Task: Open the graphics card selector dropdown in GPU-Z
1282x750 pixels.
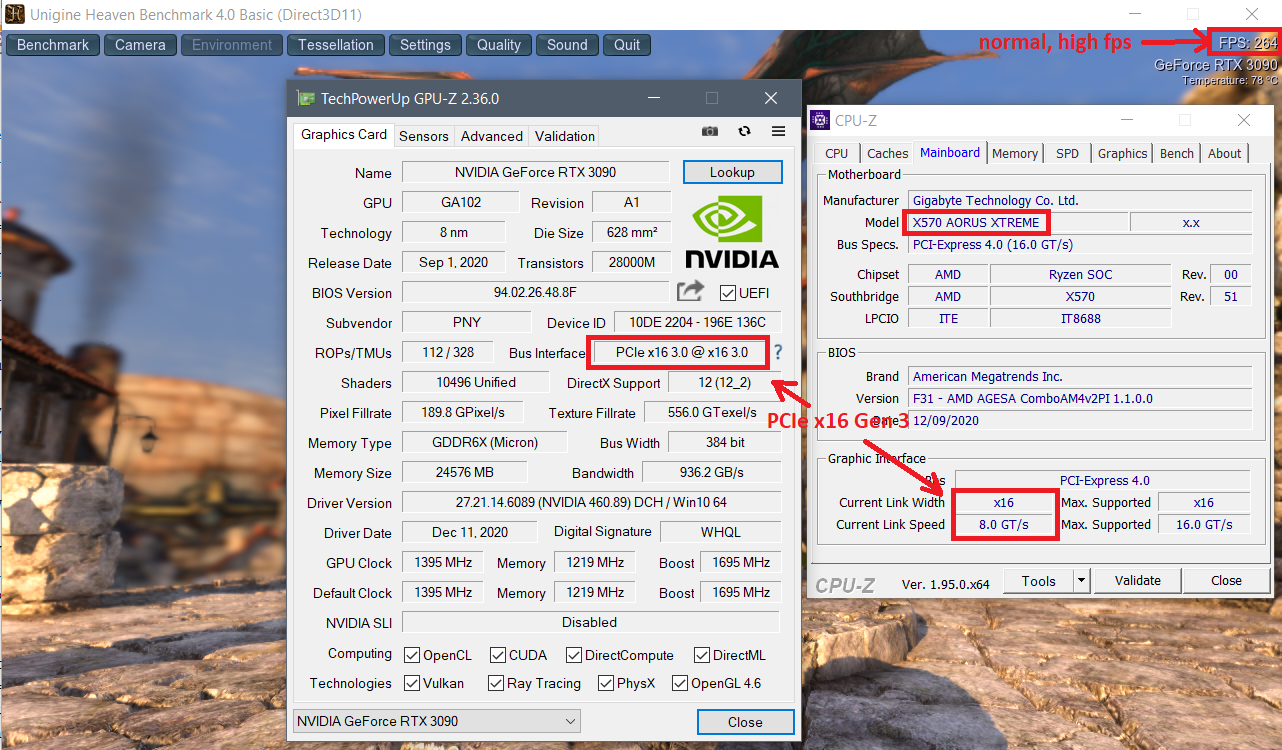Action: [x=569, y=720]
